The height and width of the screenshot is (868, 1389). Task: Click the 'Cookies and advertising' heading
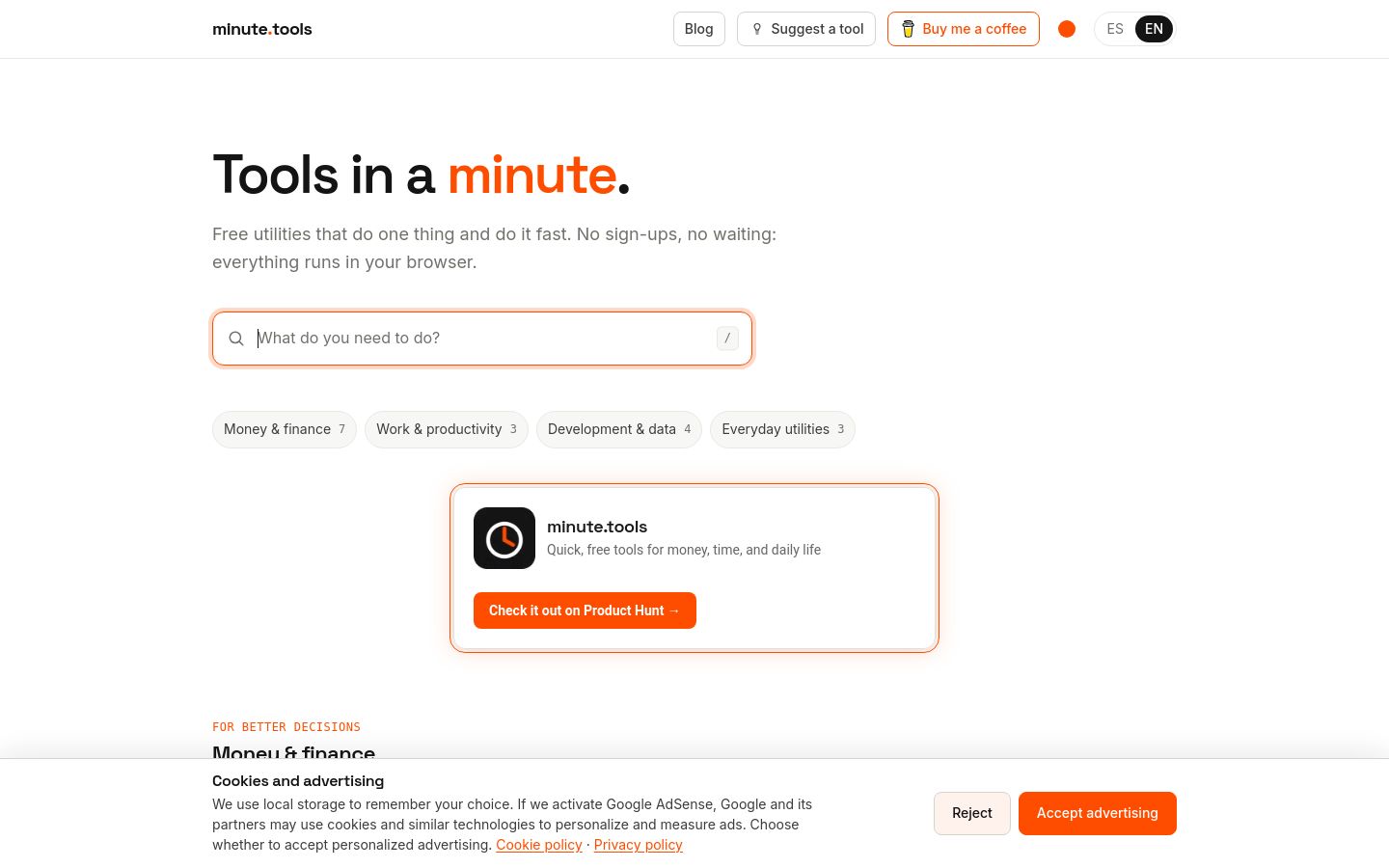298,781
